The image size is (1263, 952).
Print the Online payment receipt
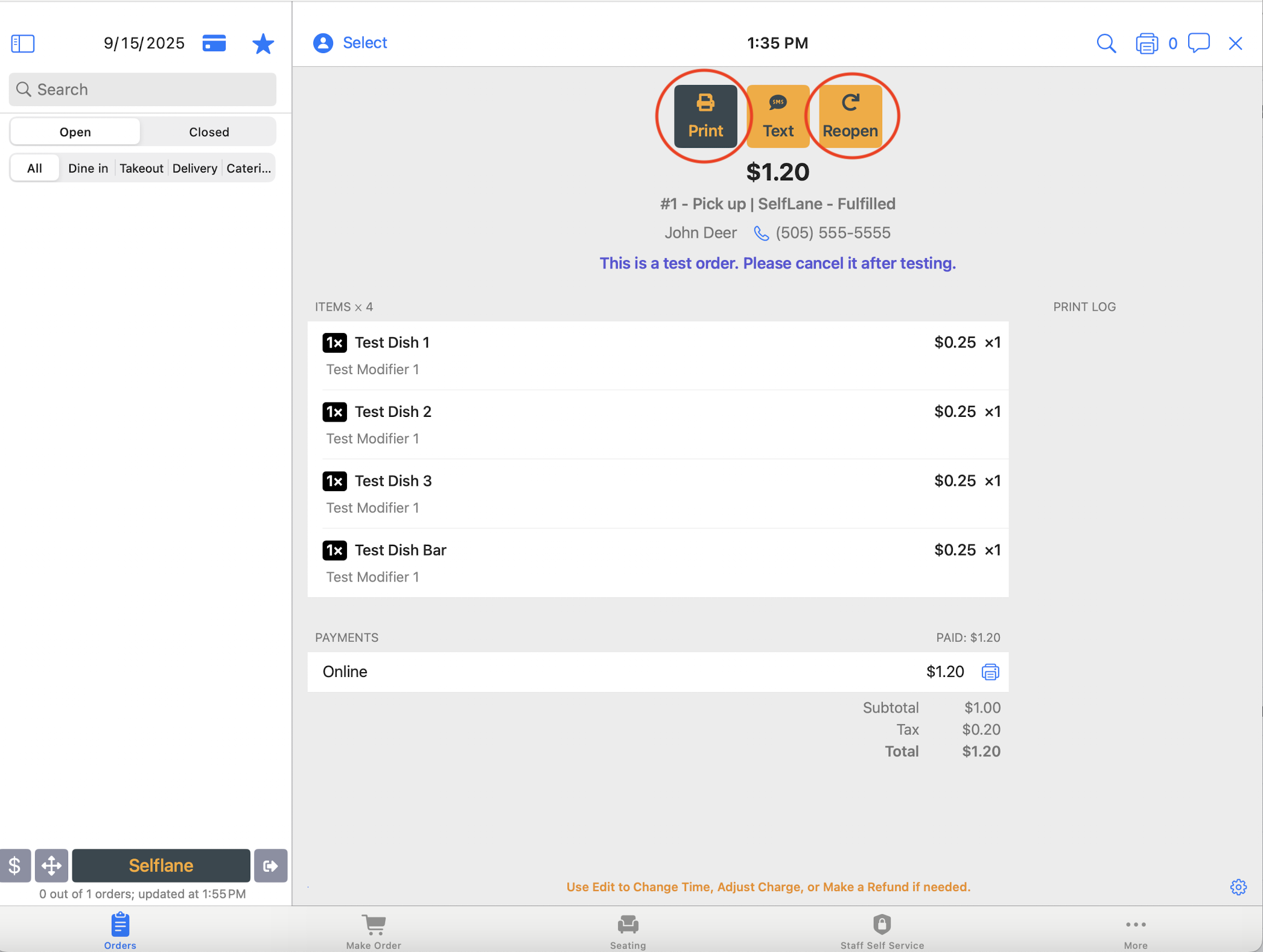point(990,671)
